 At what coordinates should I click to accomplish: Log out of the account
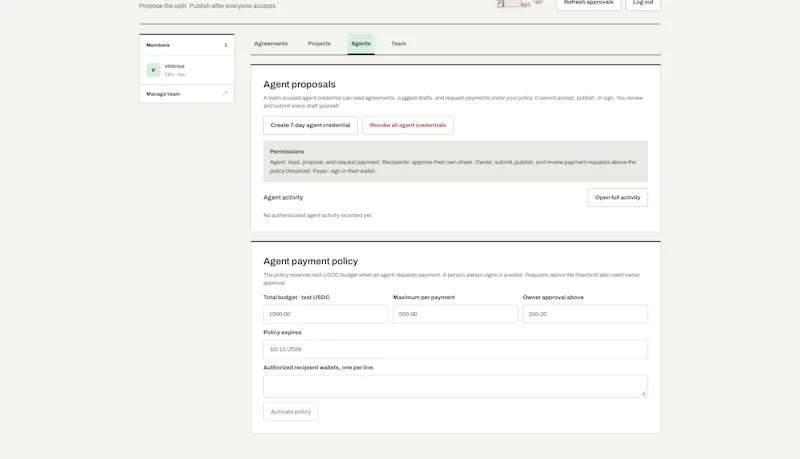click(643, 3)
